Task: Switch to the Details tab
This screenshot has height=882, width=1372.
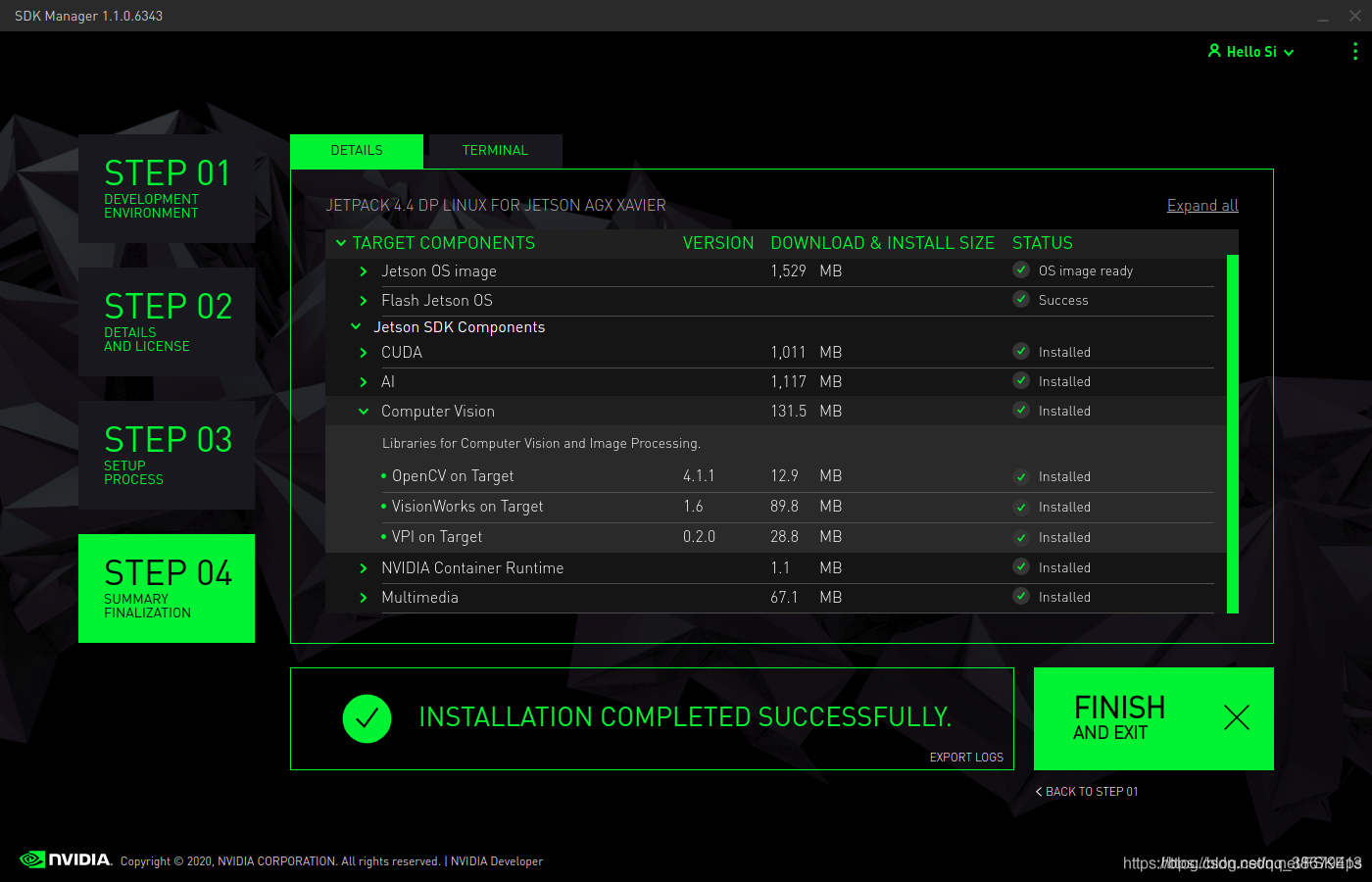Action: point(357,151)
